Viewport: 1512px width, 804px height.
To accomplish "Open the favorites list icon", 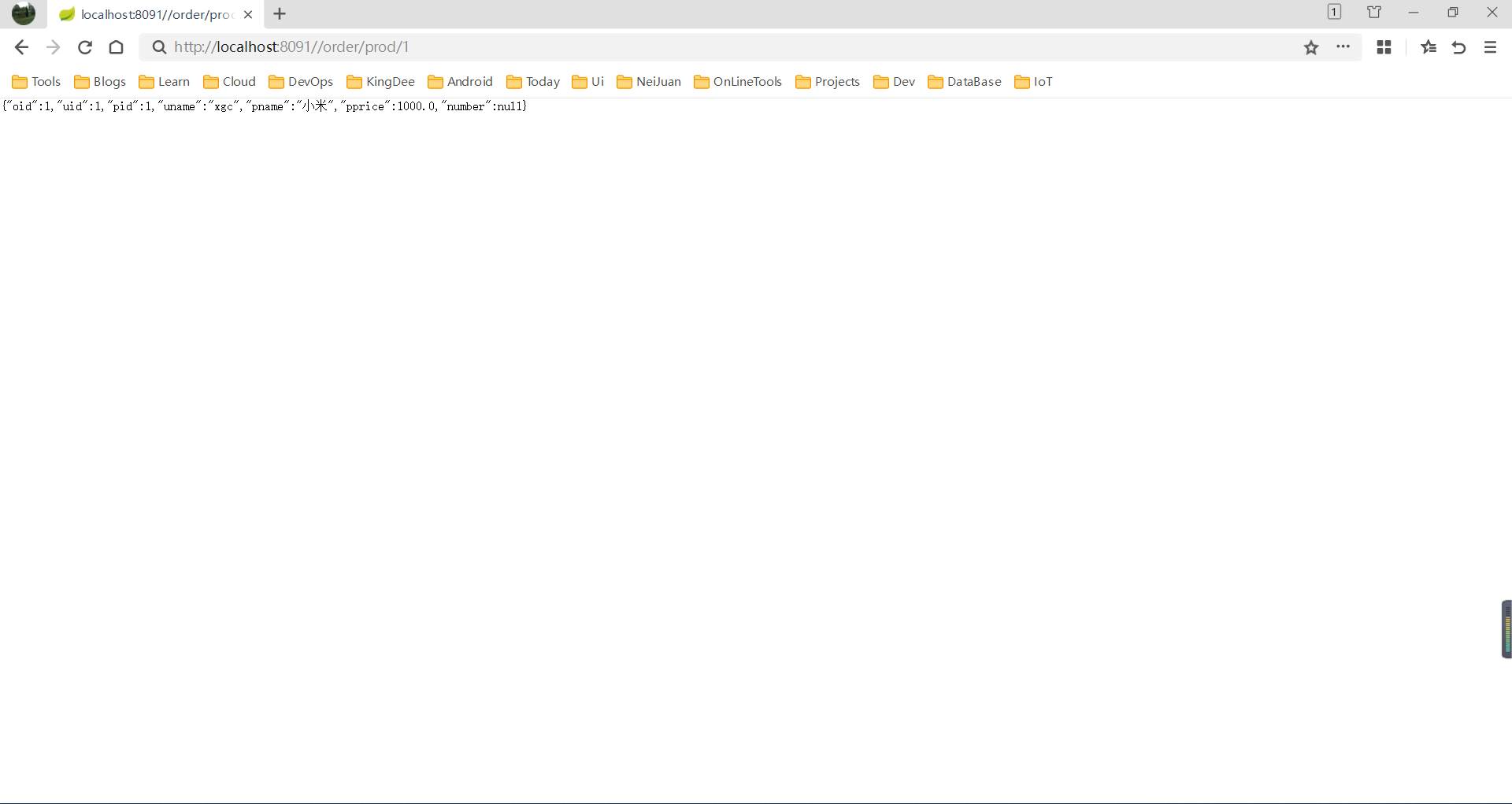I will (1429, 47).
